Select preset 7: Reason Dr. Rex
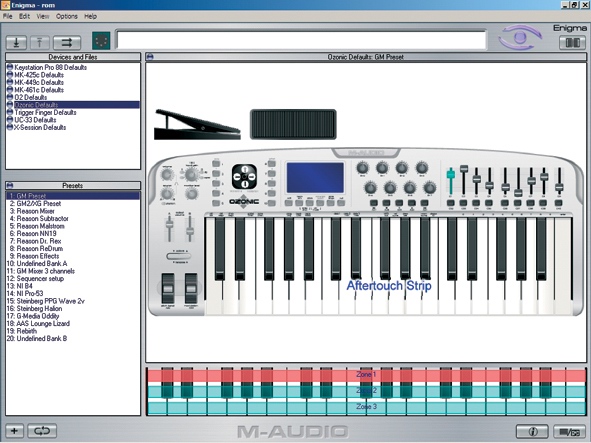The image size is (591, 443). [x=35, y=241]
